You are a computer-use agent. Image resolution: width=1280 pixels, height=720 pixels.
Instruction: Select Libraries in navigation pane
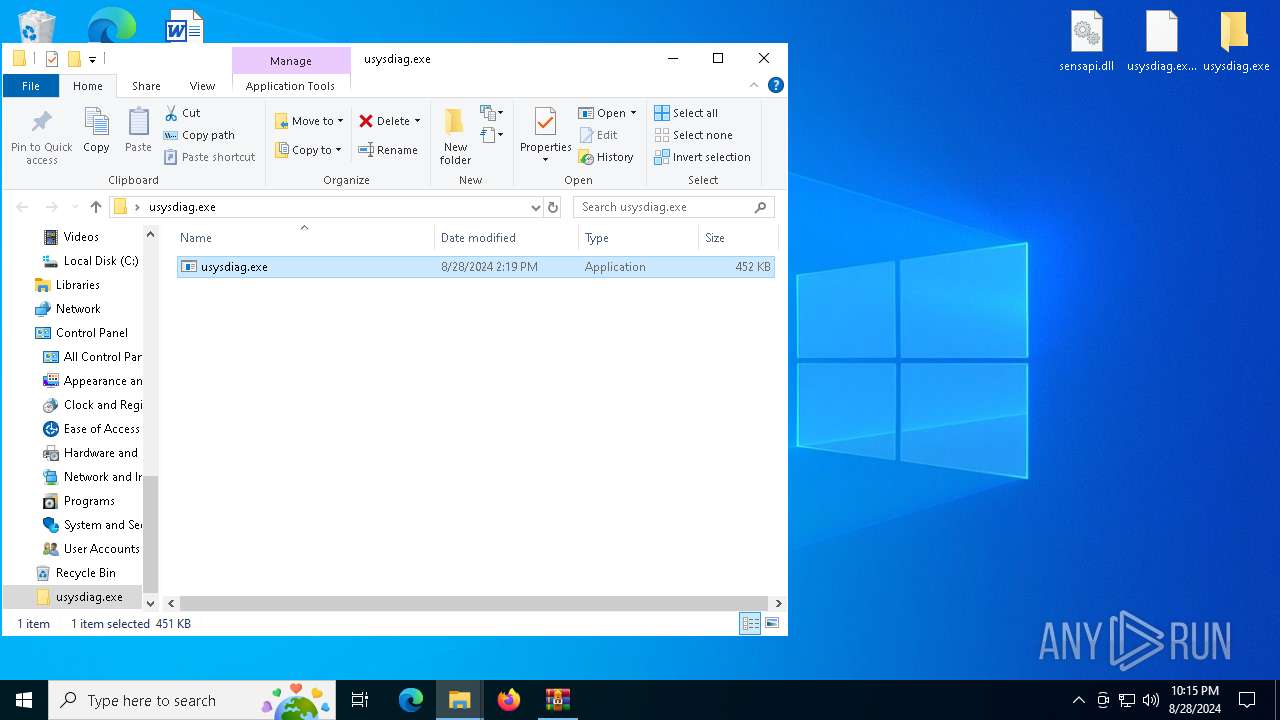click(x=77, y=285)
